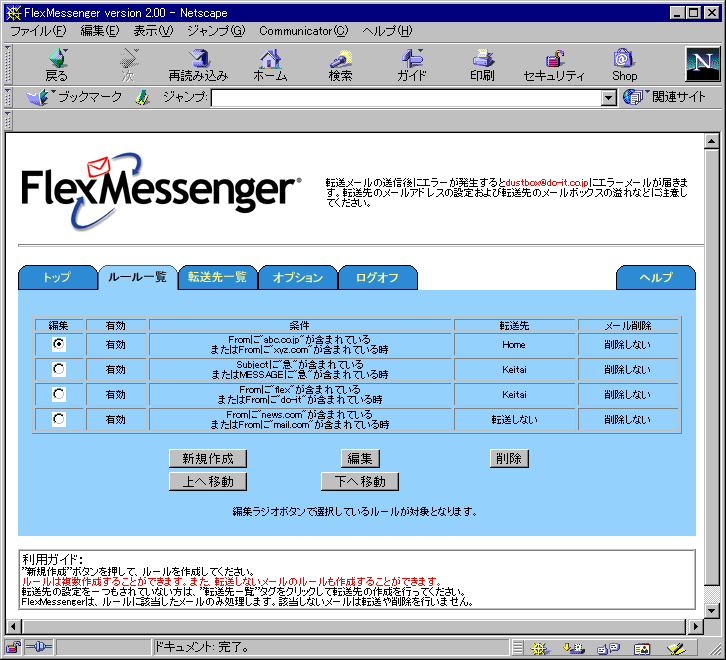The width and height of the screenshot is (726, 660).
Task: Click the FlexMessenger logo image
Action: coord(161,191)
